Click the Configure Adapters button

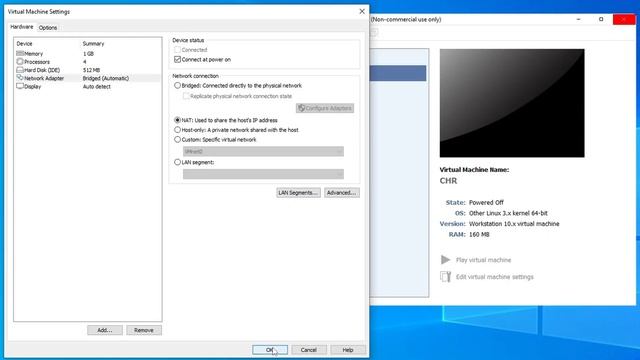click(x=325, y=108)
